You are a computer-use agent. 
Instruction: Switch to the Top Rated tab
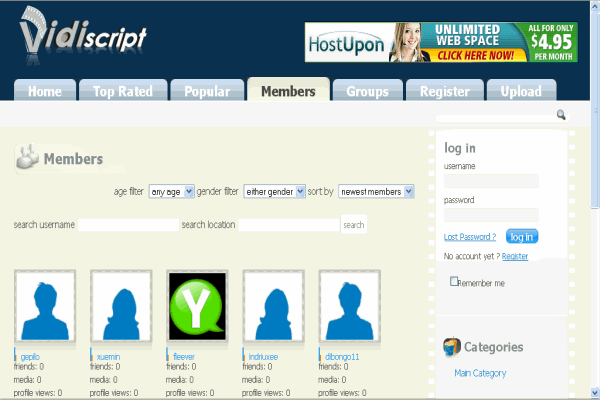(x=122, y=91)
